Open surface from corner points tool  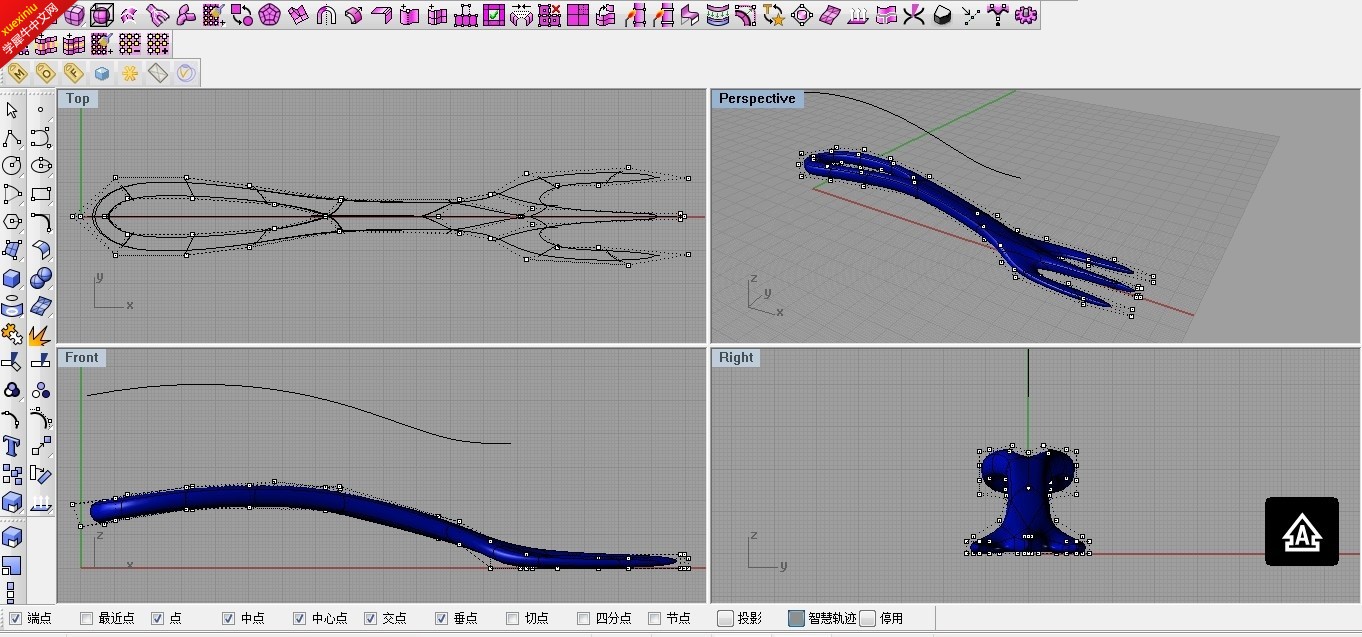[13, 250]
